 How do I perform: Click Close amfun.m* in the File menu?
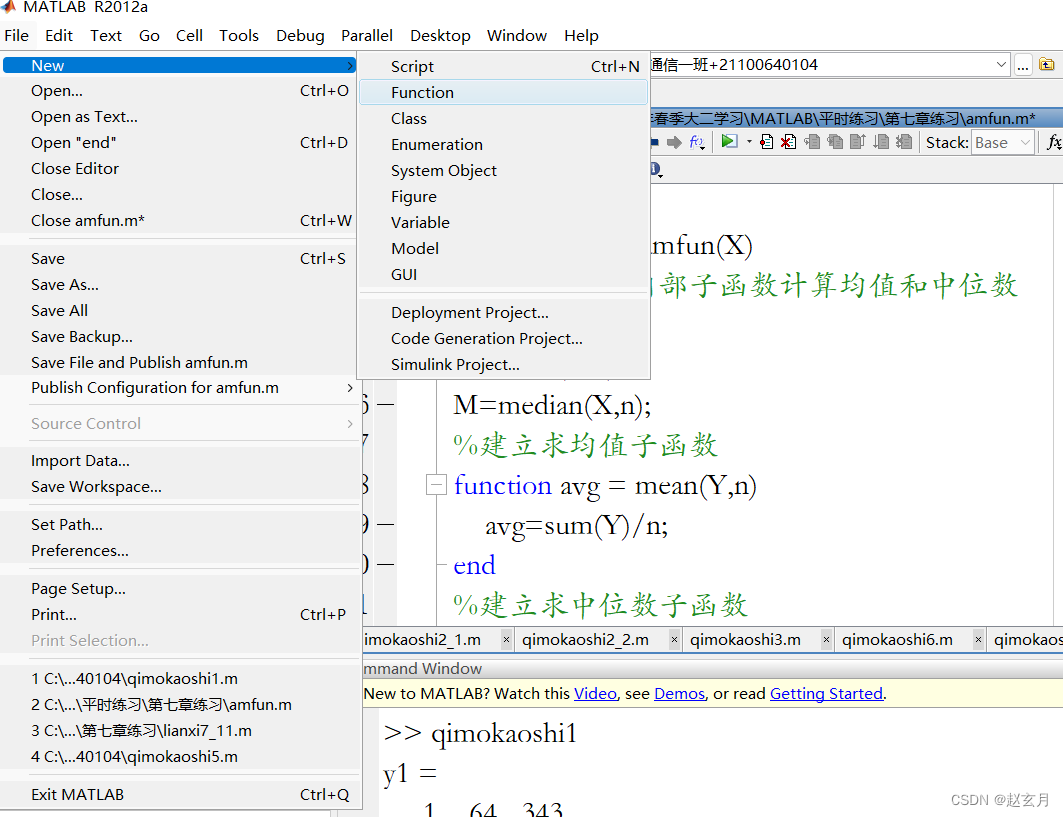click(x=181, y=220)
